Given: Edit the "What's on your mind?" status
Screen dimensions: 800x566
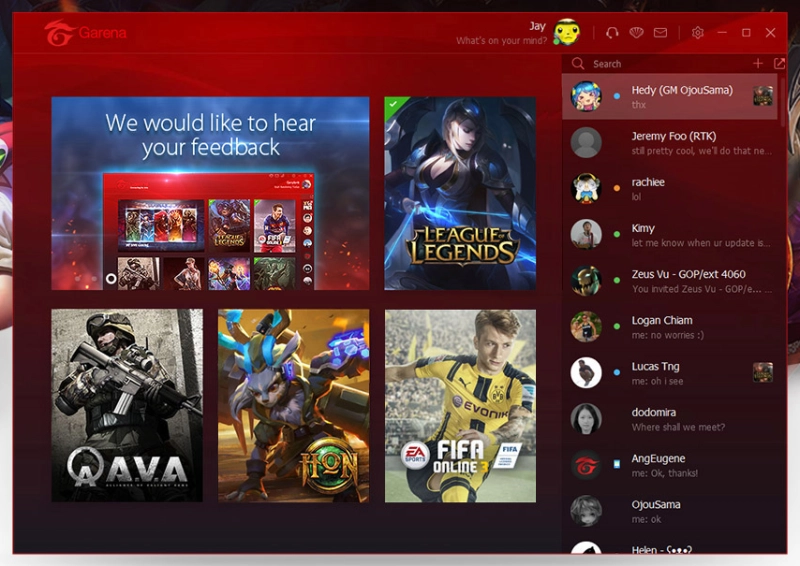Looking at the screenshot, I should (501, 41).
